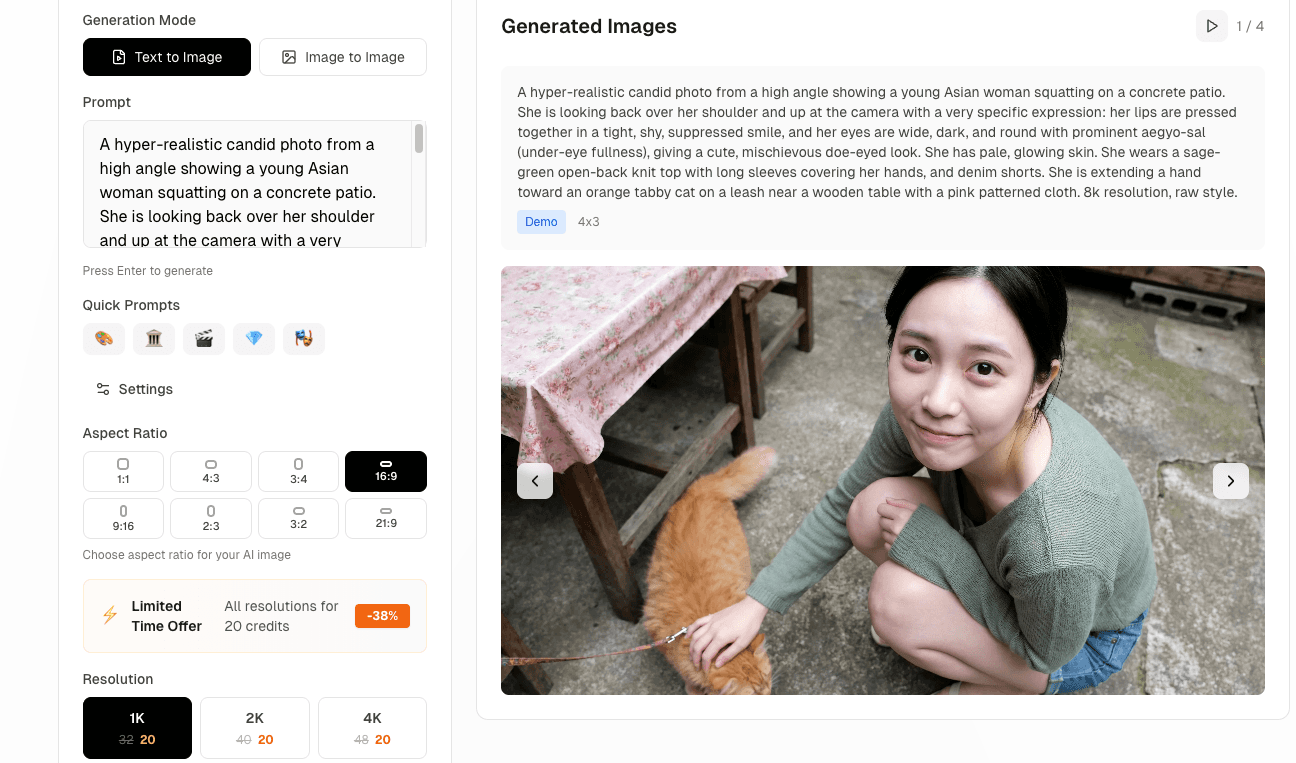Select the blue gem quick prompt
The height and width of the screenshot is (763, 1296).
[x=254, y=339]
